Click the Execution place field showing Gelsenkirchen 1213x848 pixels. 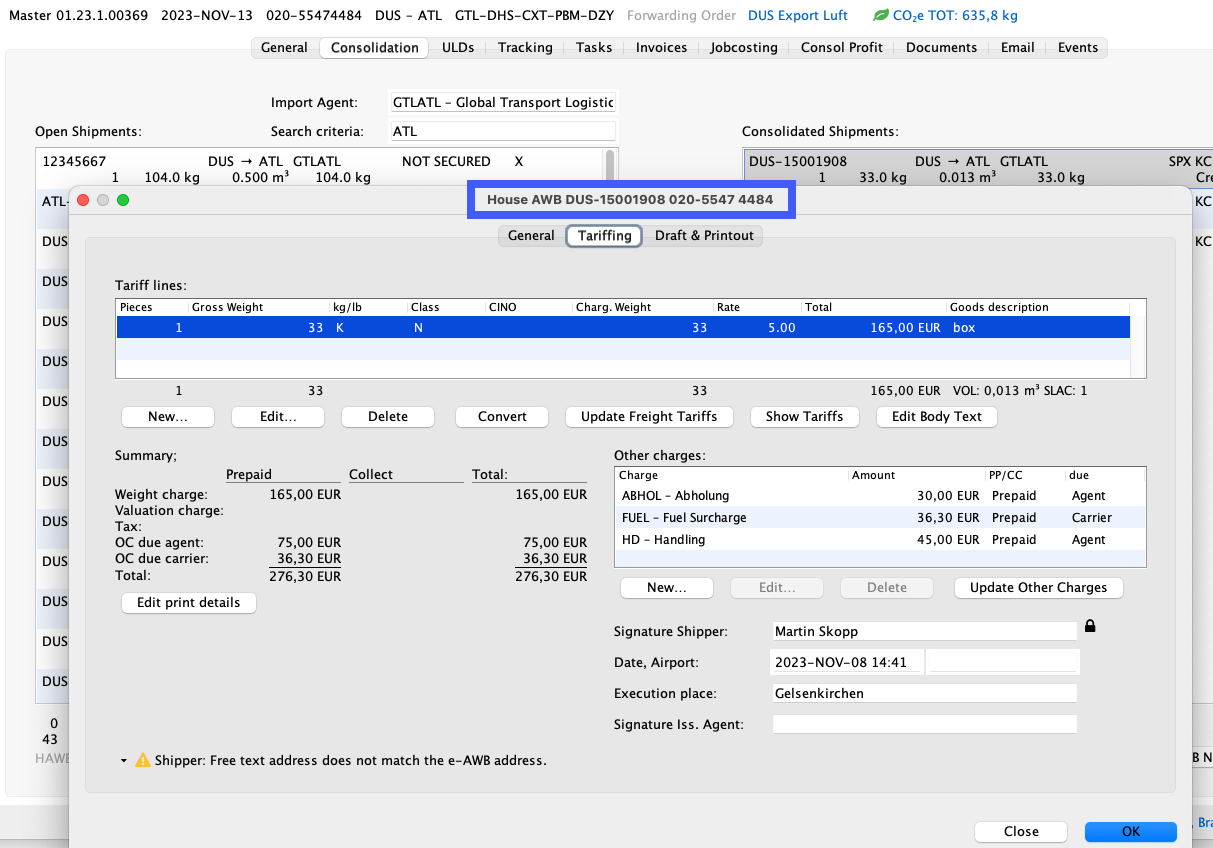point(924,692)
